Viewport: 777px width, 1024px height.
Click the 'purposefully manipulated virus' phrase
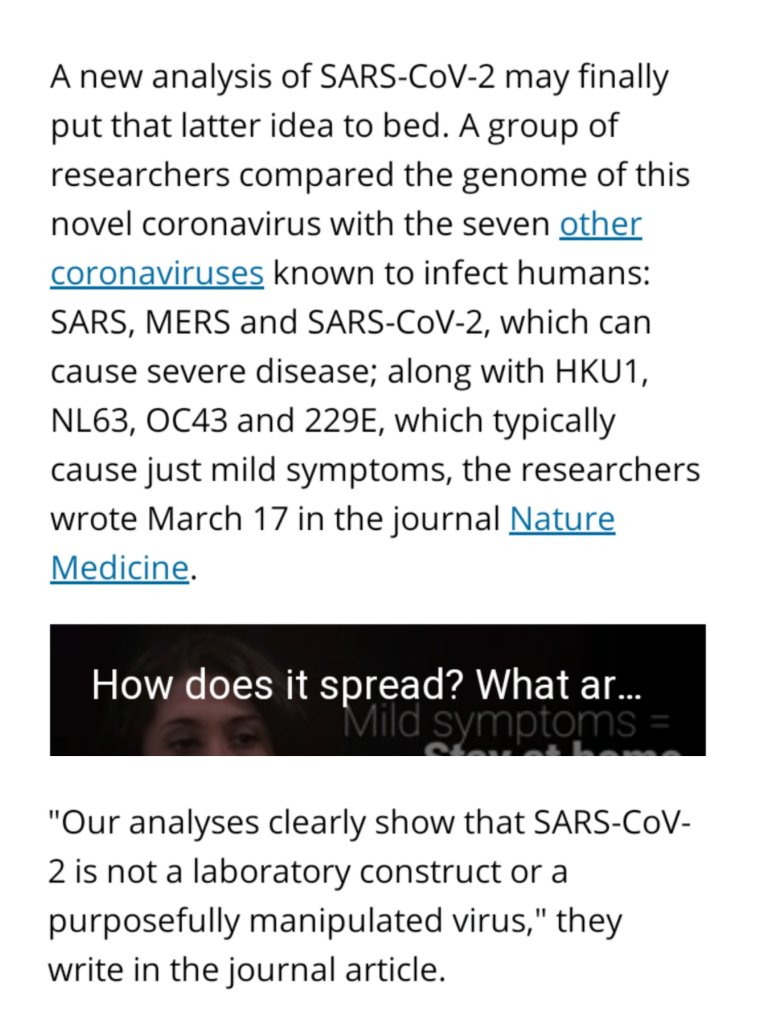300,920
